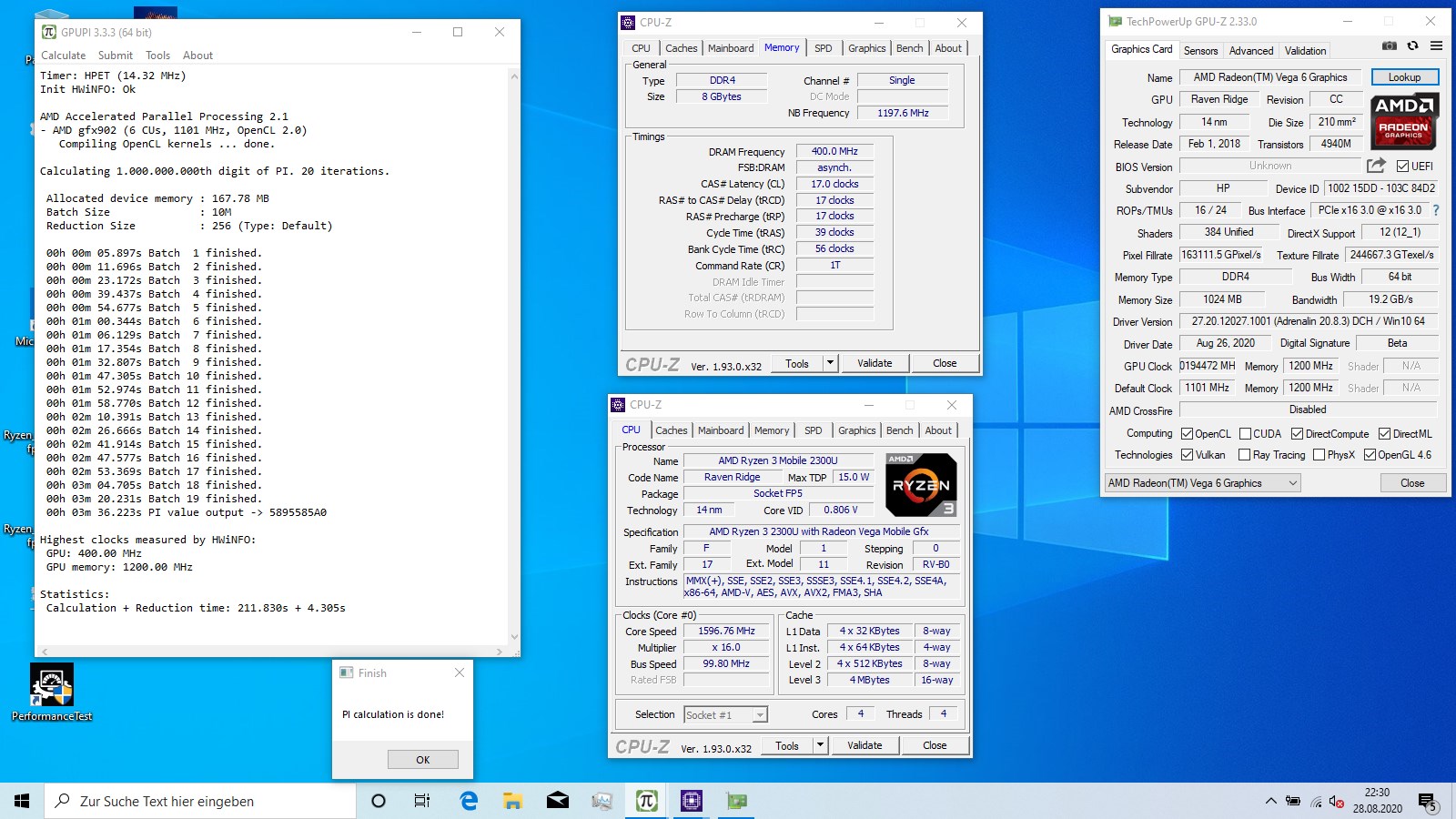Click the AMD Radeon Graphics logo in GPU-Z
This screenshot has width=1456, height=819.
tap(1403, 121)
